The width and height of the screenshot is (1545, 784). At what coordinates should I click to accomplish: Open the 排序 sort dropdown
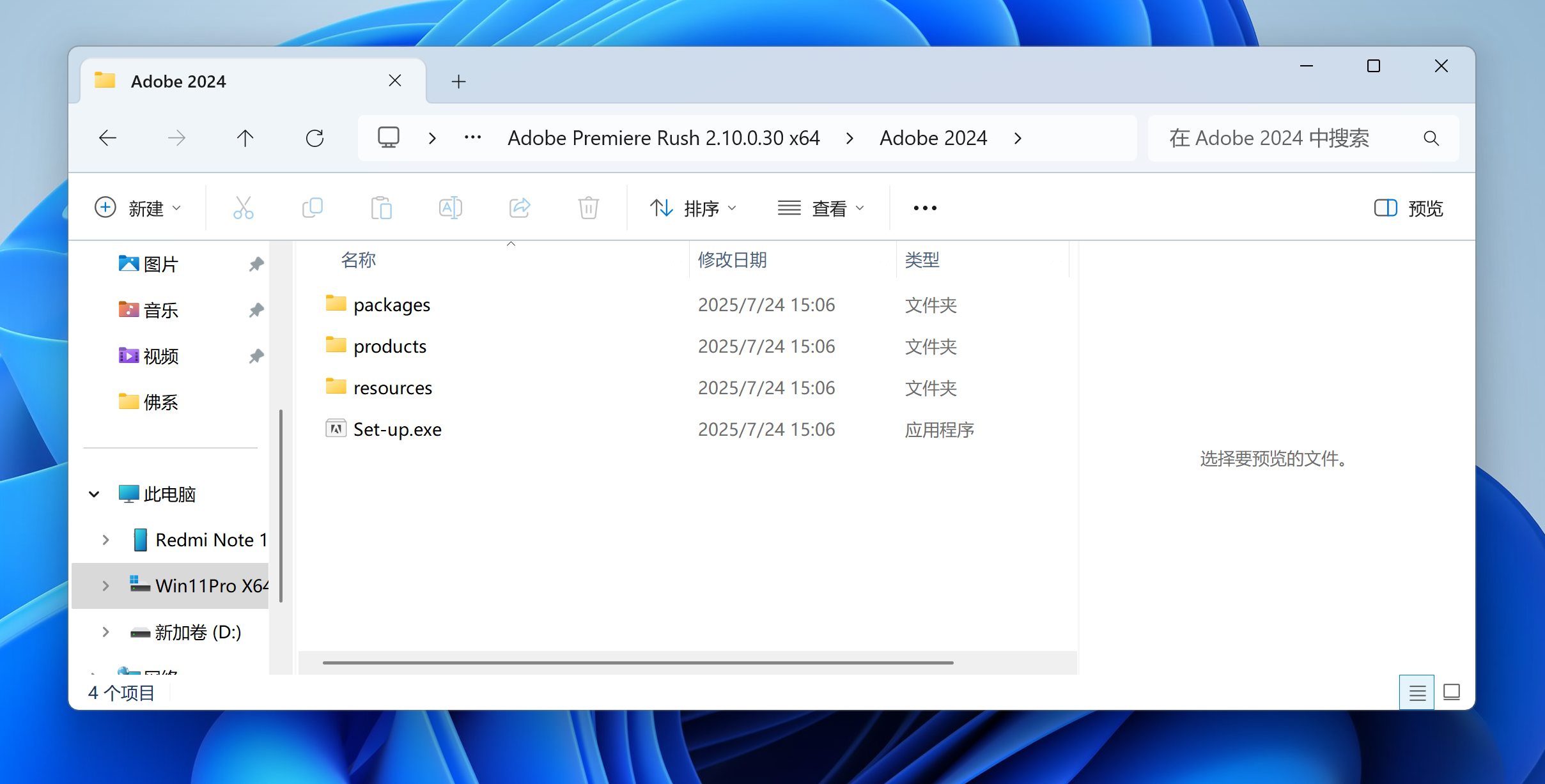[x=694, y=208]
